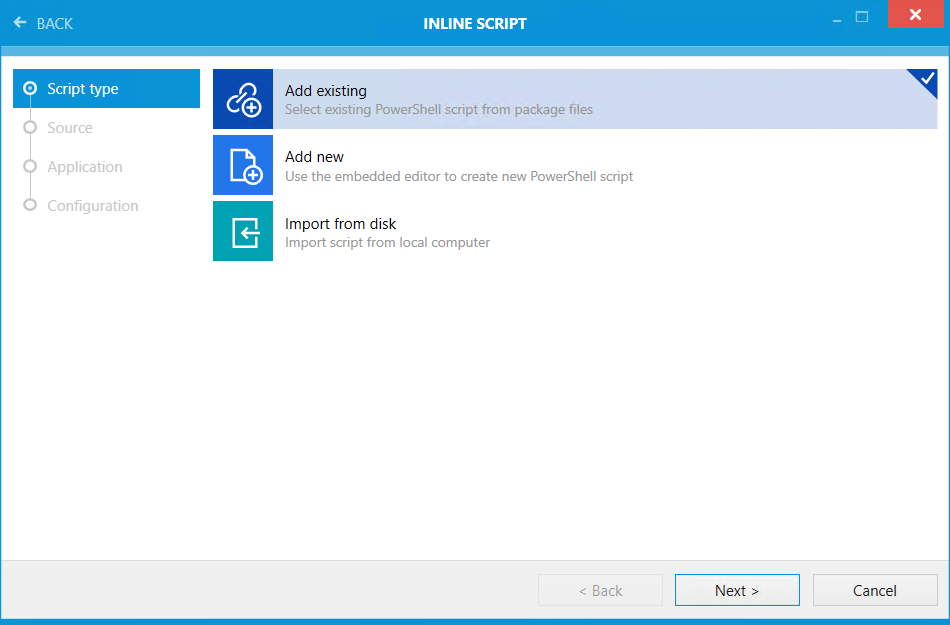Select the Add existing script icon
This screenshot has width=950, height=625.
point(242,99)
